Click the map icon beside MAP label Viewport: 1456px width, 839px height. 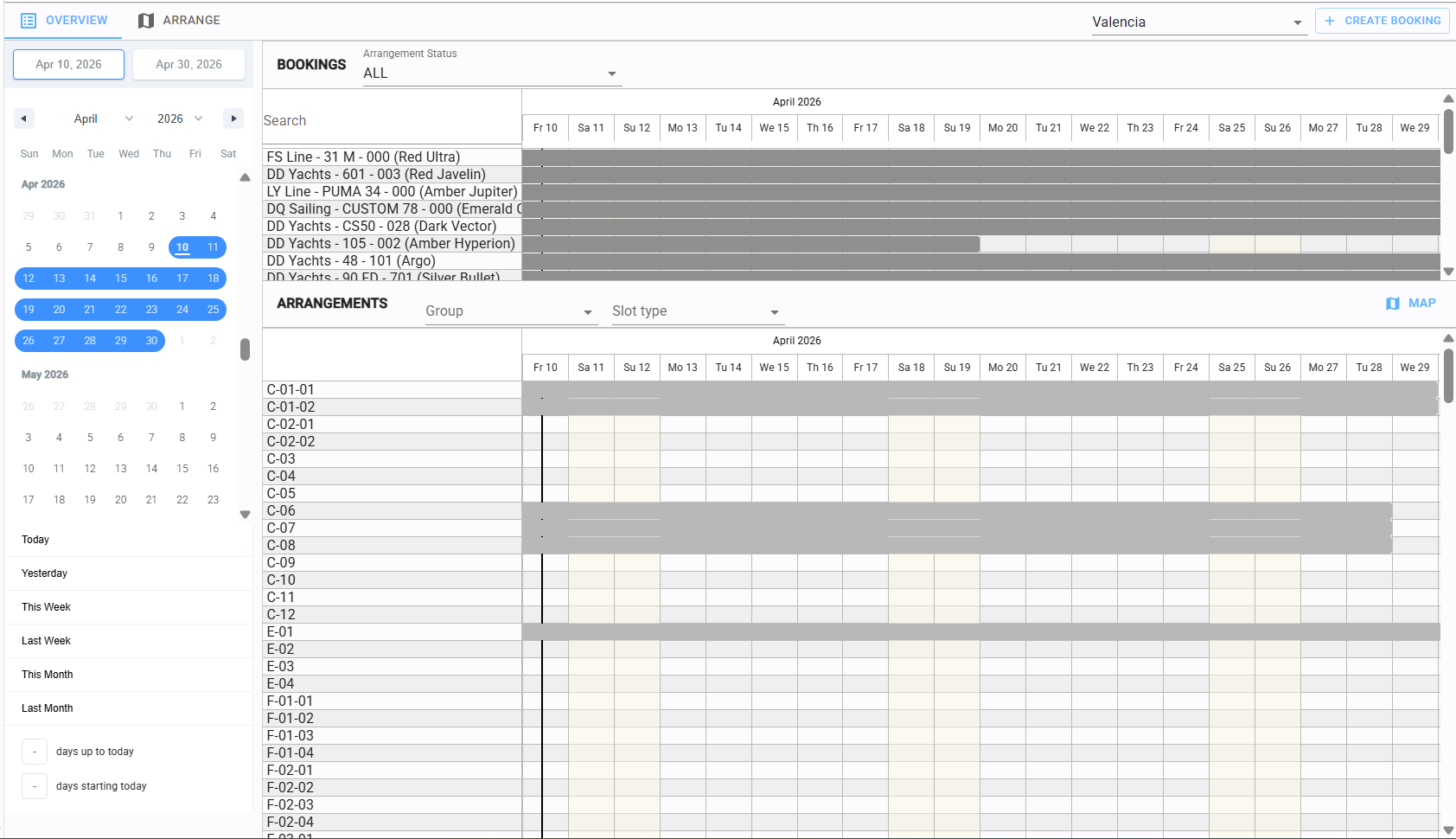point(1392,304)
